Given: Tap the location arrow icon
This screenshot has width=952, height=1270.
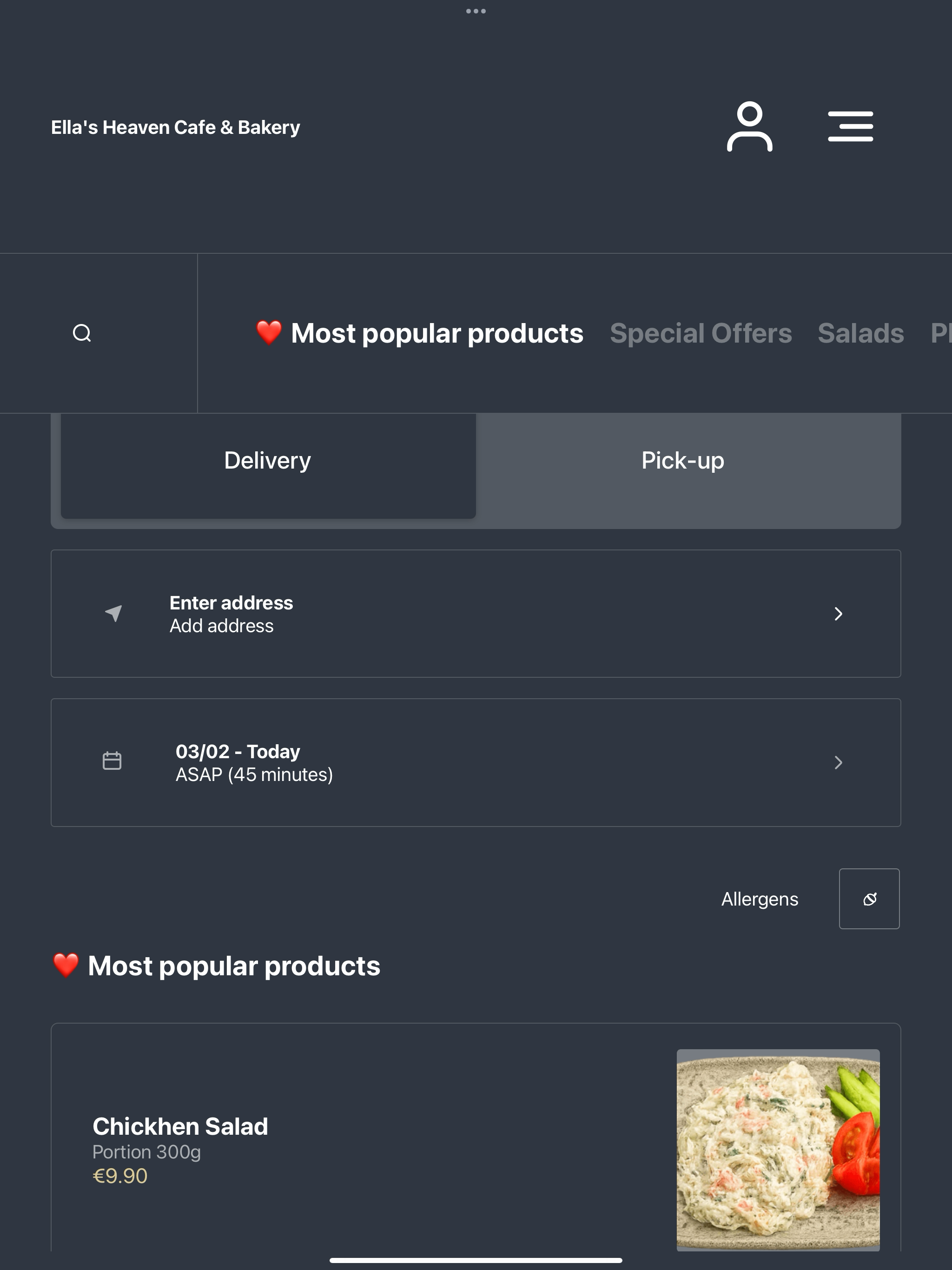Looking at the screenshot, I should tap(114, 613).
